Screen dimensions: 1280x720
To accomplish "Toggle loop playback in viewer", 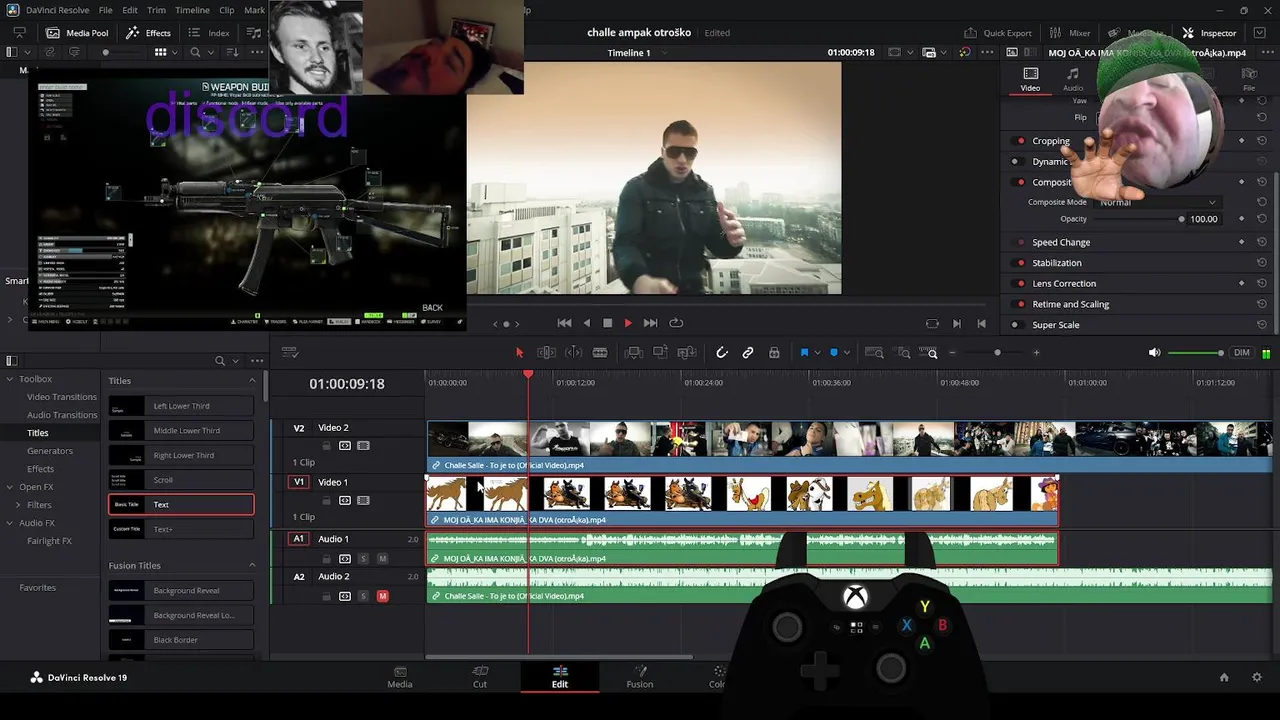I will (x=676, y=323).
